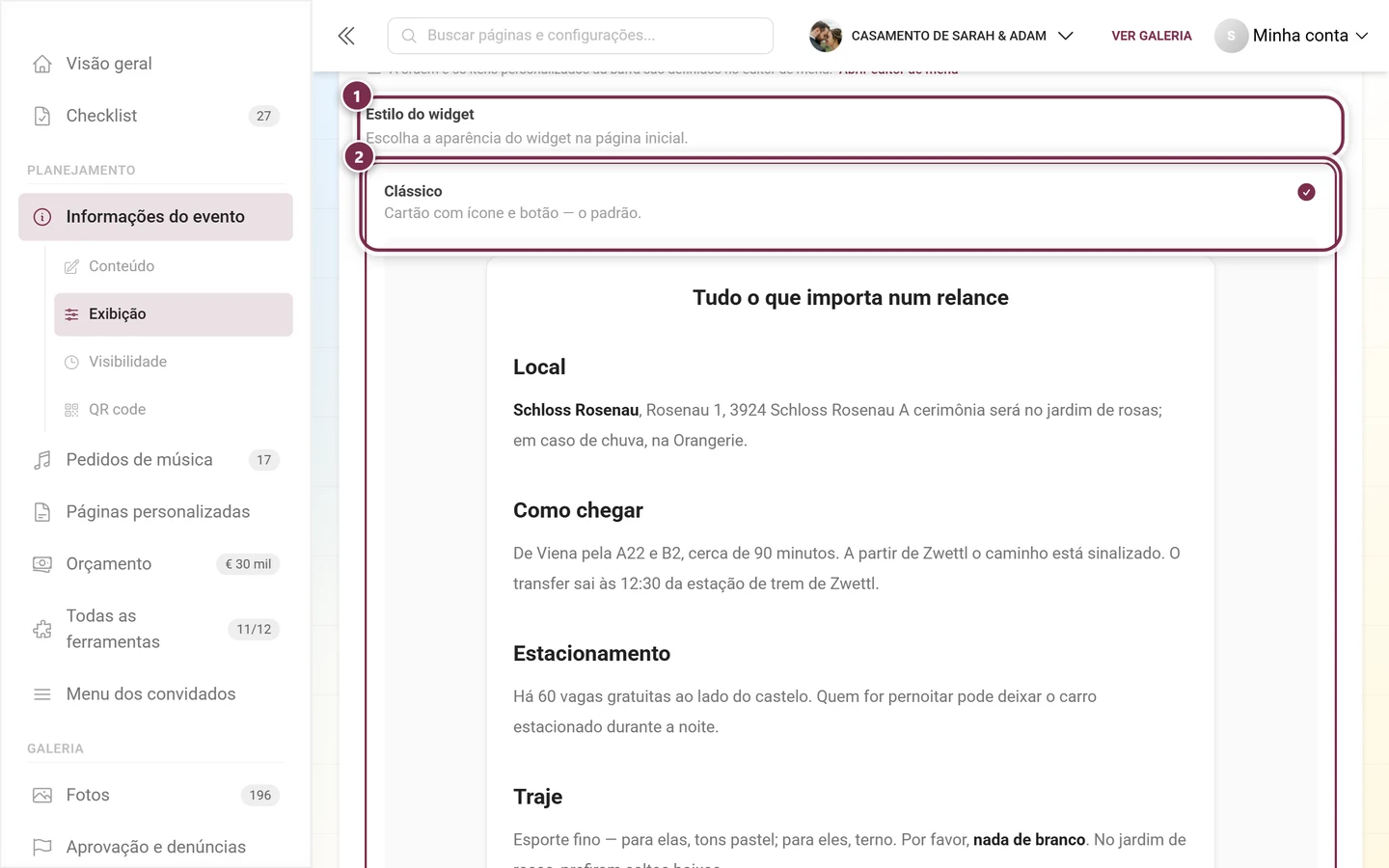Open the Checklist page
1389x868 pixels.
coord(155,116)
